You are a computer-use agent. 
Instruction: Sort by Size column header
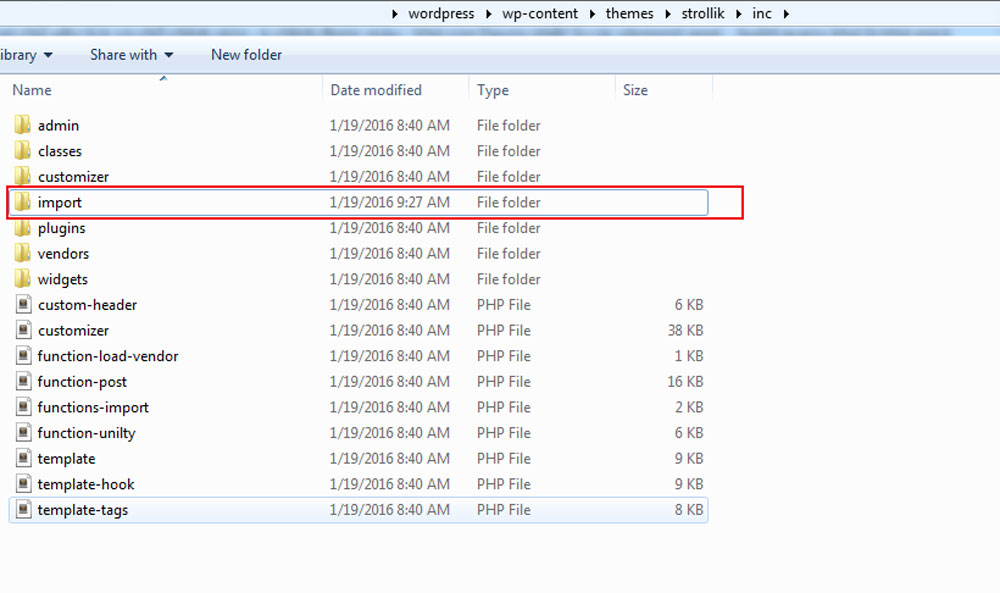[635, 90]
